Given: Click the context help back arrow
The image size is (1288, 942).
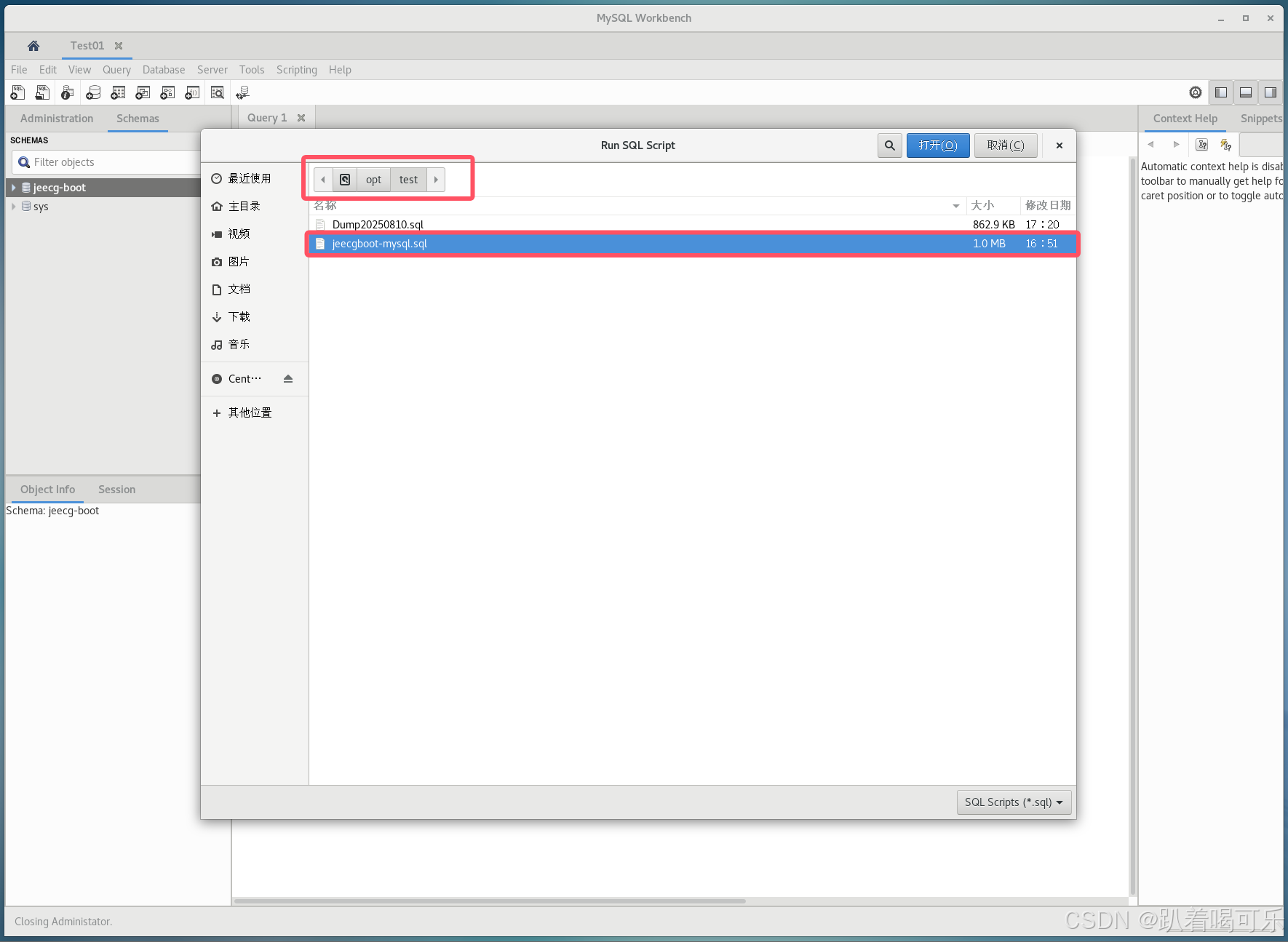Looking at the screenshot, I should (1151, 145).
